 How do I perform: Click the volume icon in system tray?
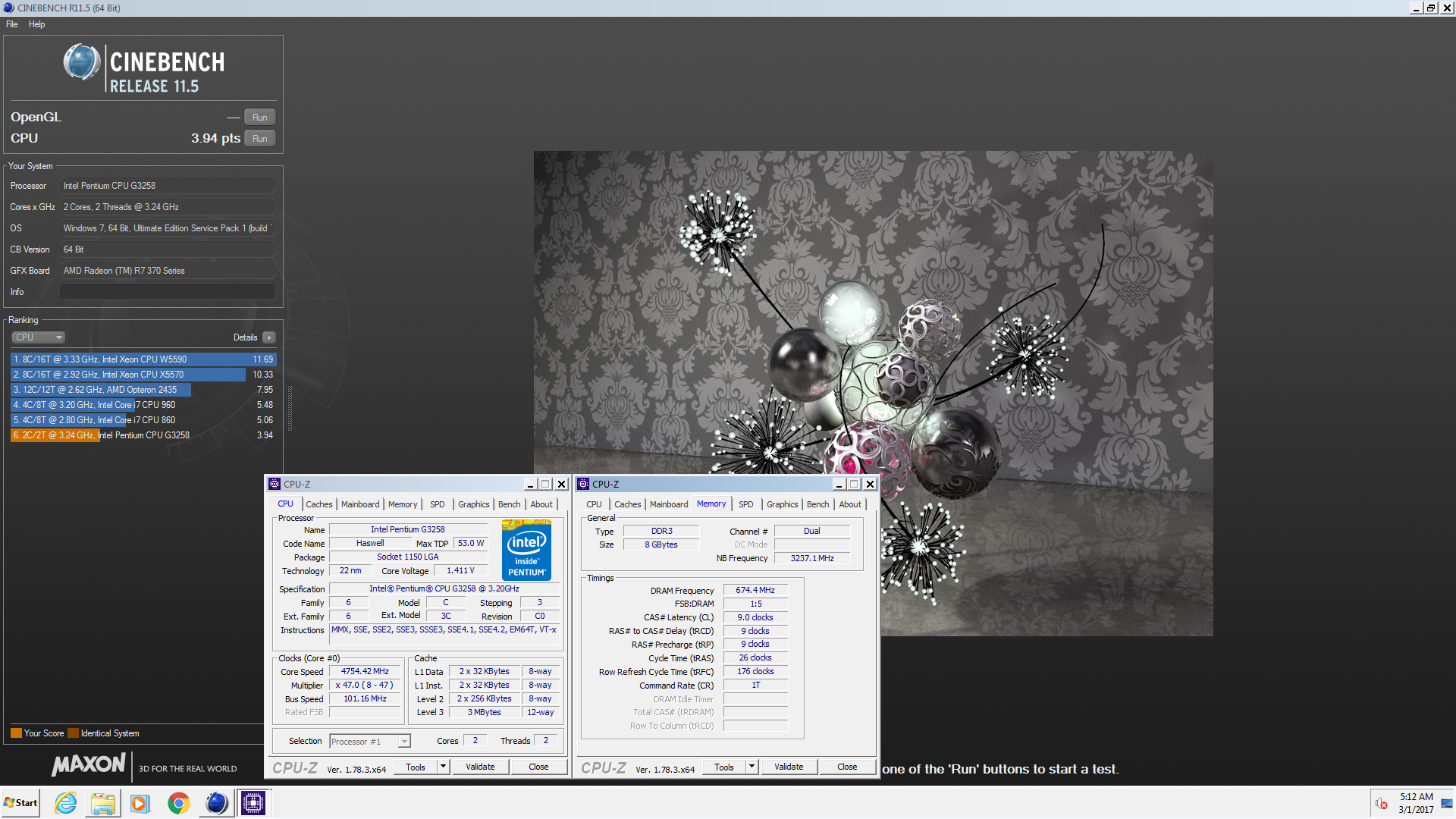(x=1382, y=804)
